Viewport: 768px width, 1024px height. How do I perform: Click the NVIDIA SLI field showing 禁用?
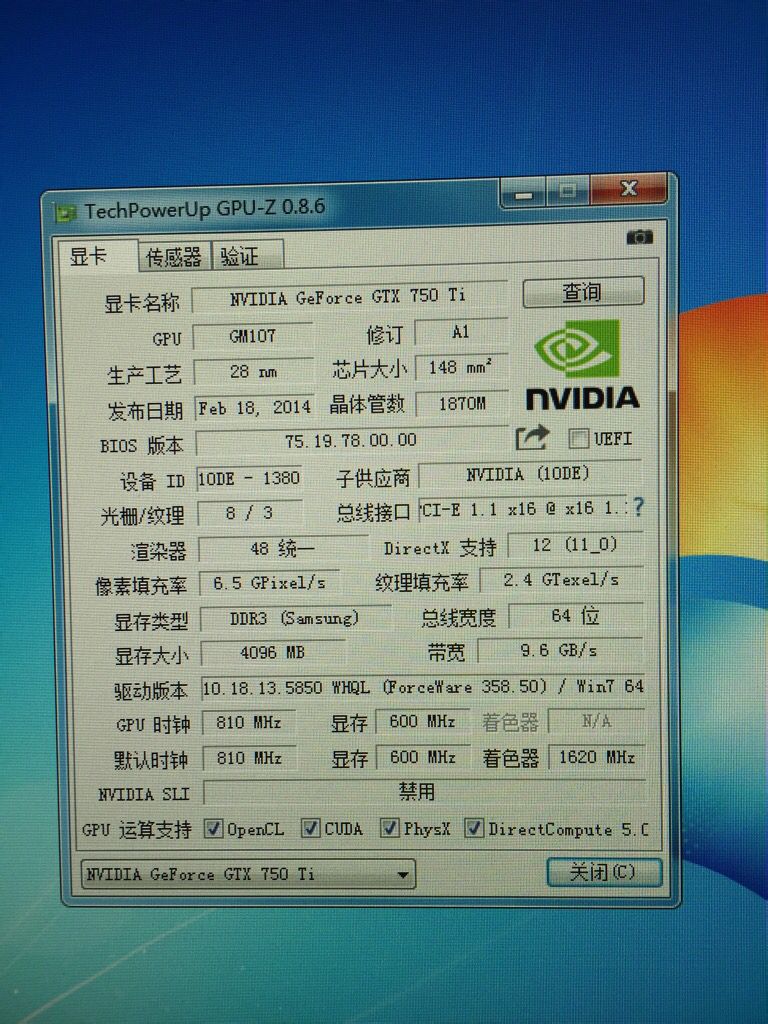point(425,793)
